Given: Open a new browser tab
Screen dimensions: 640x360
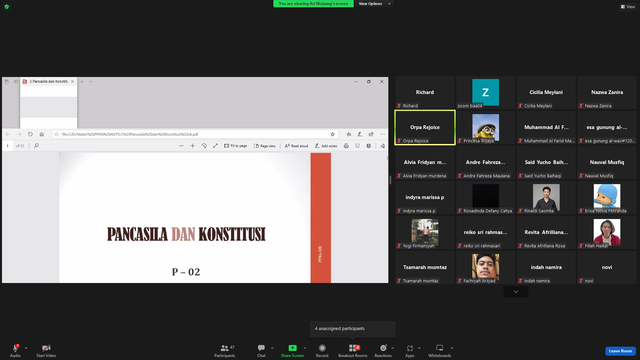Looking at the screenshot, I should 82,82.
